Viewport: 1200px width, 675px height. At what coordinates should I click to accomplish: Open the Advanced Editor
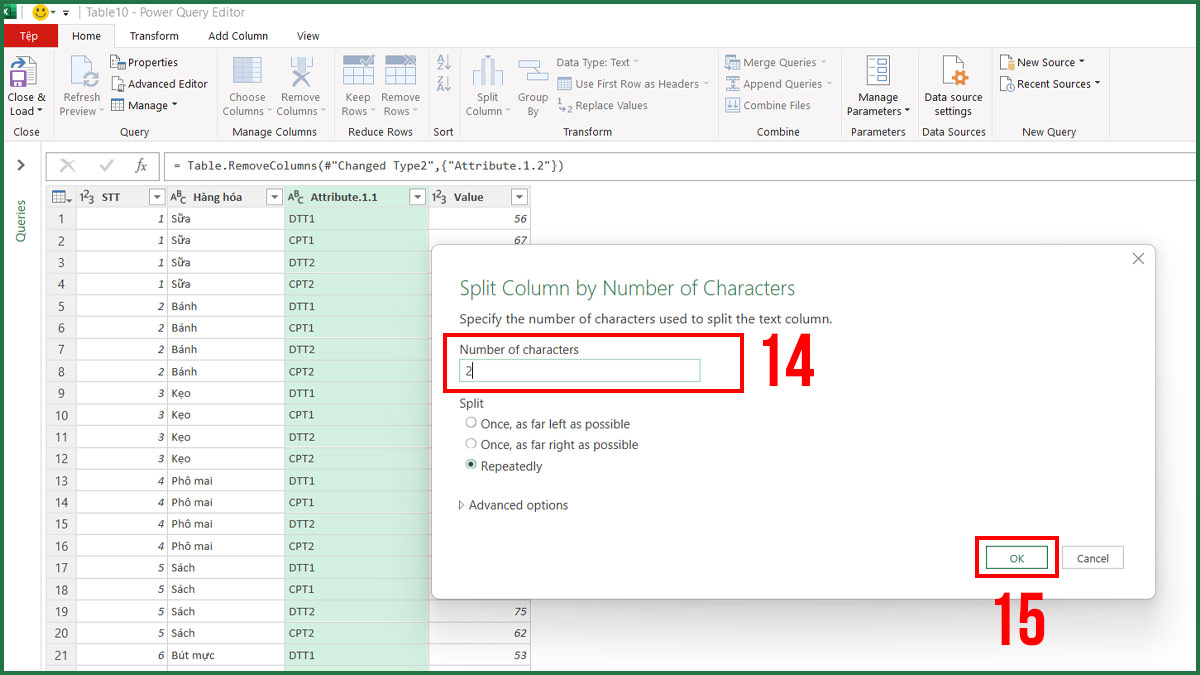click(x=160, y=83)
